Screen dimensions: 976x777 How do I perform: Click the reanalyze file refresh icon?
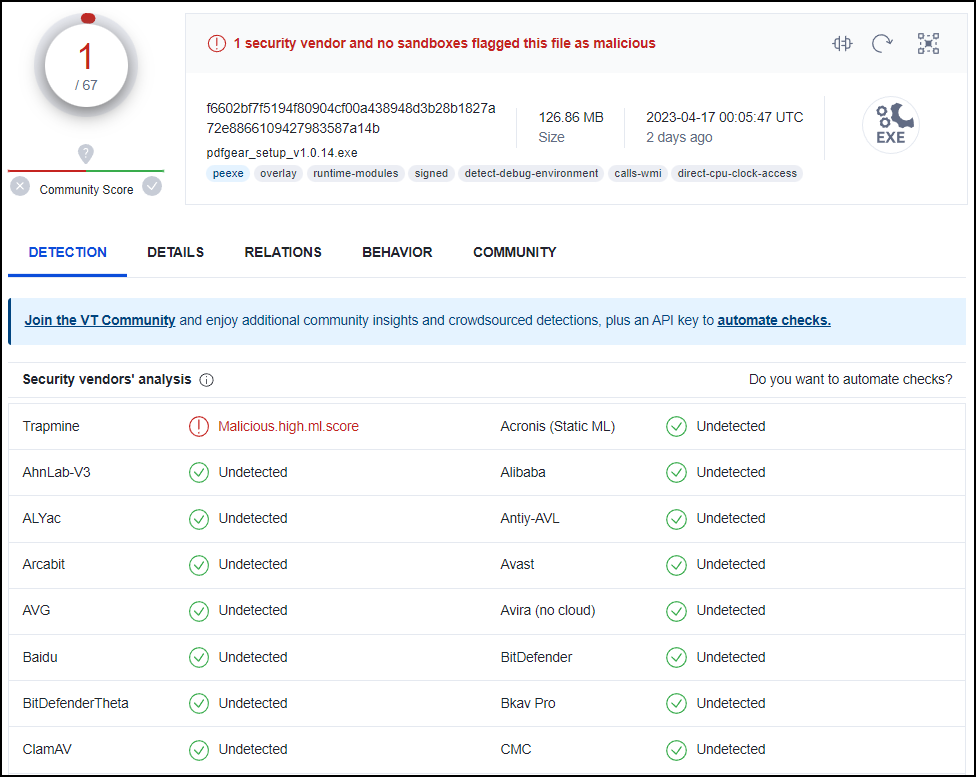pyautogui.click(x=882, y=44)
